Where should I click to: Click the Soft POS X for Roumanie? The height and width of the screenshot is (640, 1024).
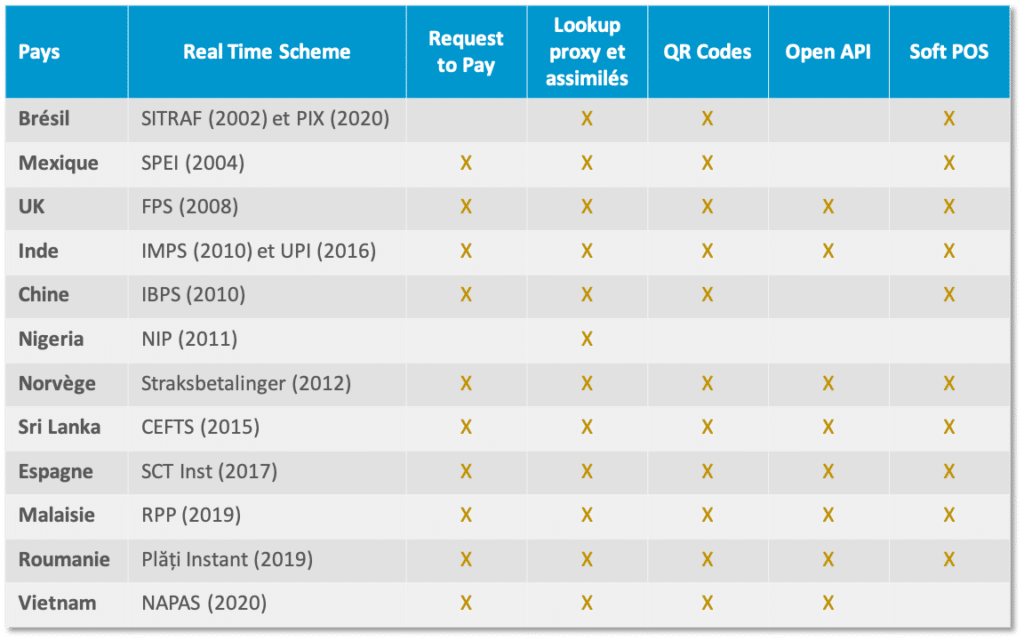[949, 559]
